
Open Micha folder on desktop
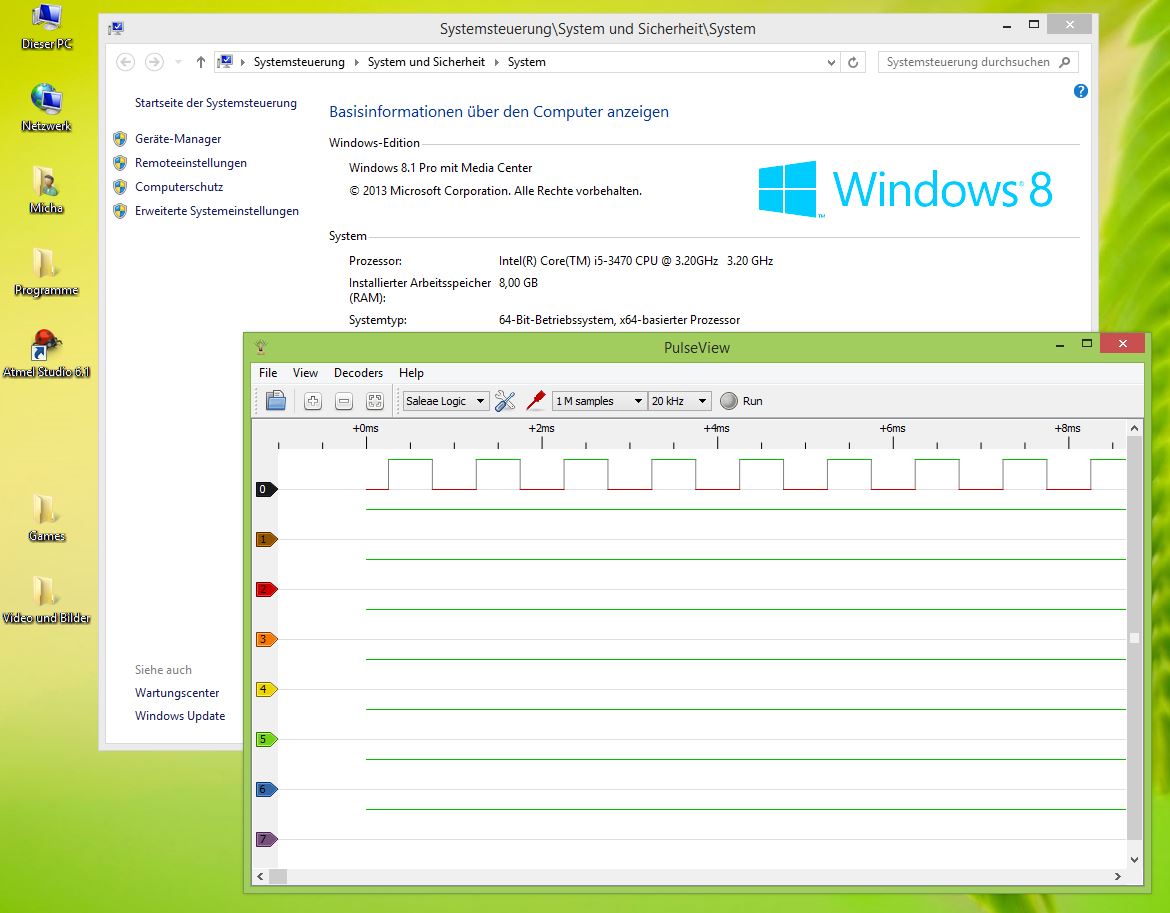46,190
